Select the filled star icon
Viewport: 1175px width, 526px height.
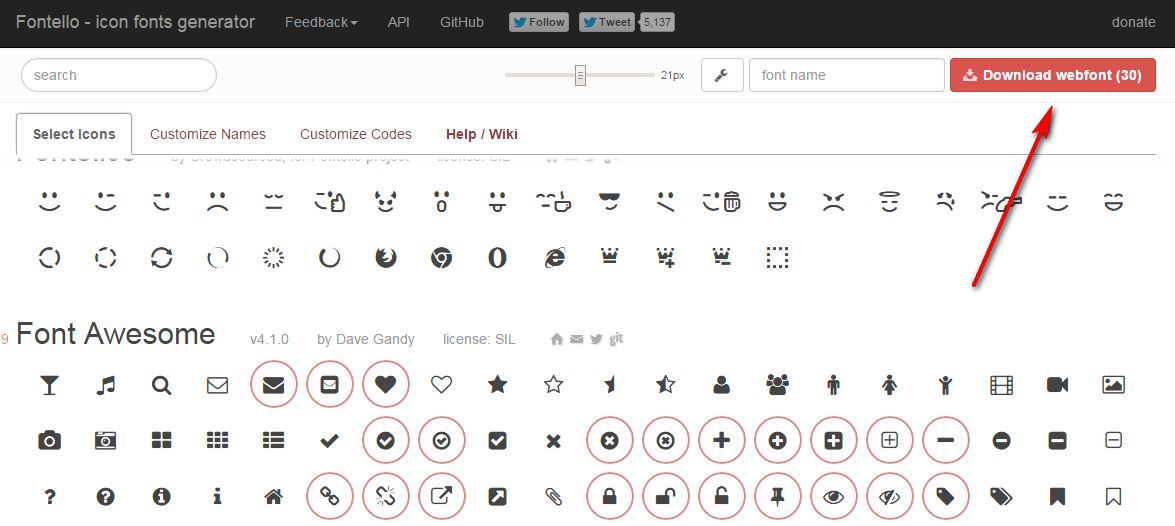pos(498,385)
